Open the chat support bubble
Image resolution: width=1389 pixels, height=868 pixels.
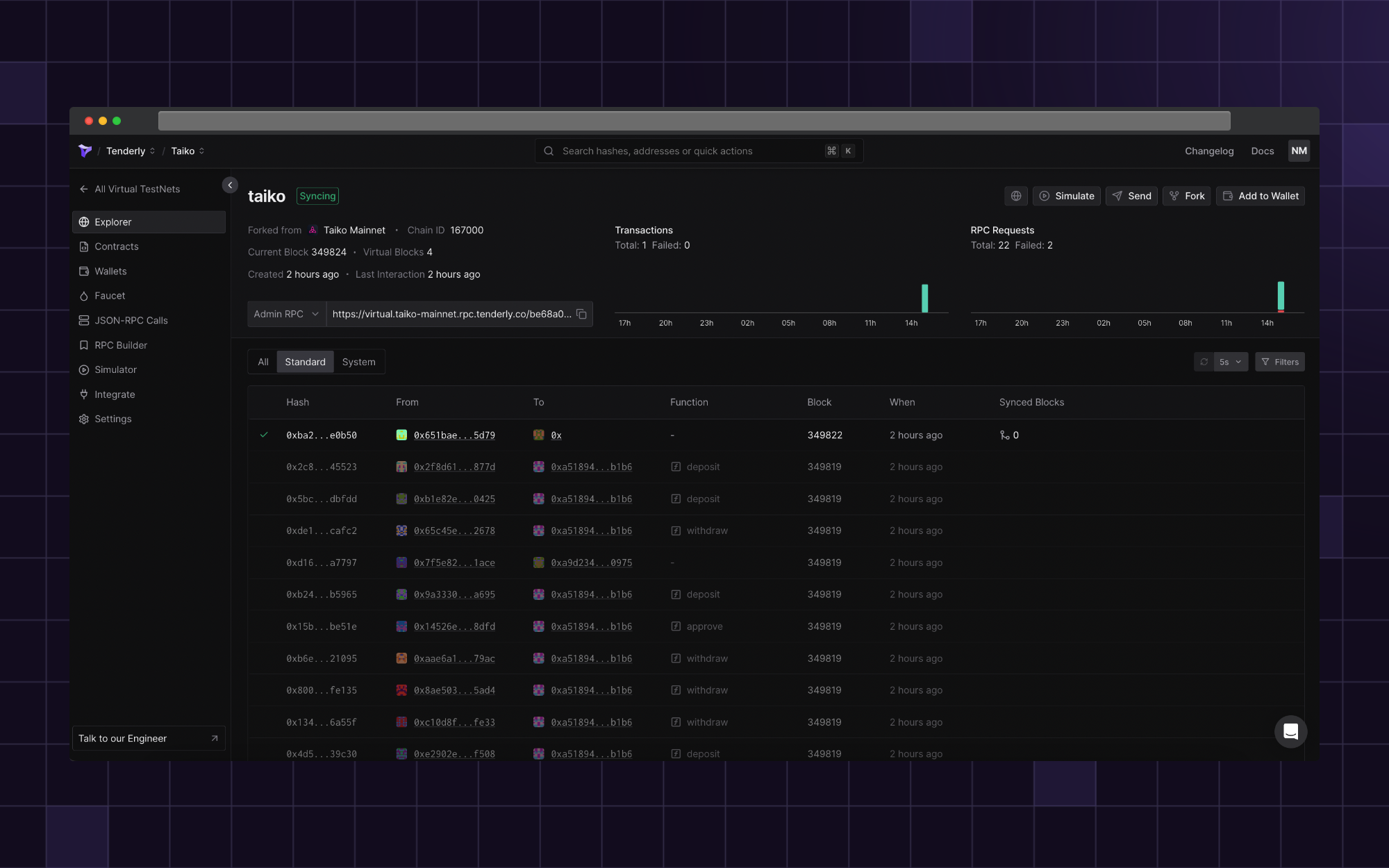pos(1290,731)
